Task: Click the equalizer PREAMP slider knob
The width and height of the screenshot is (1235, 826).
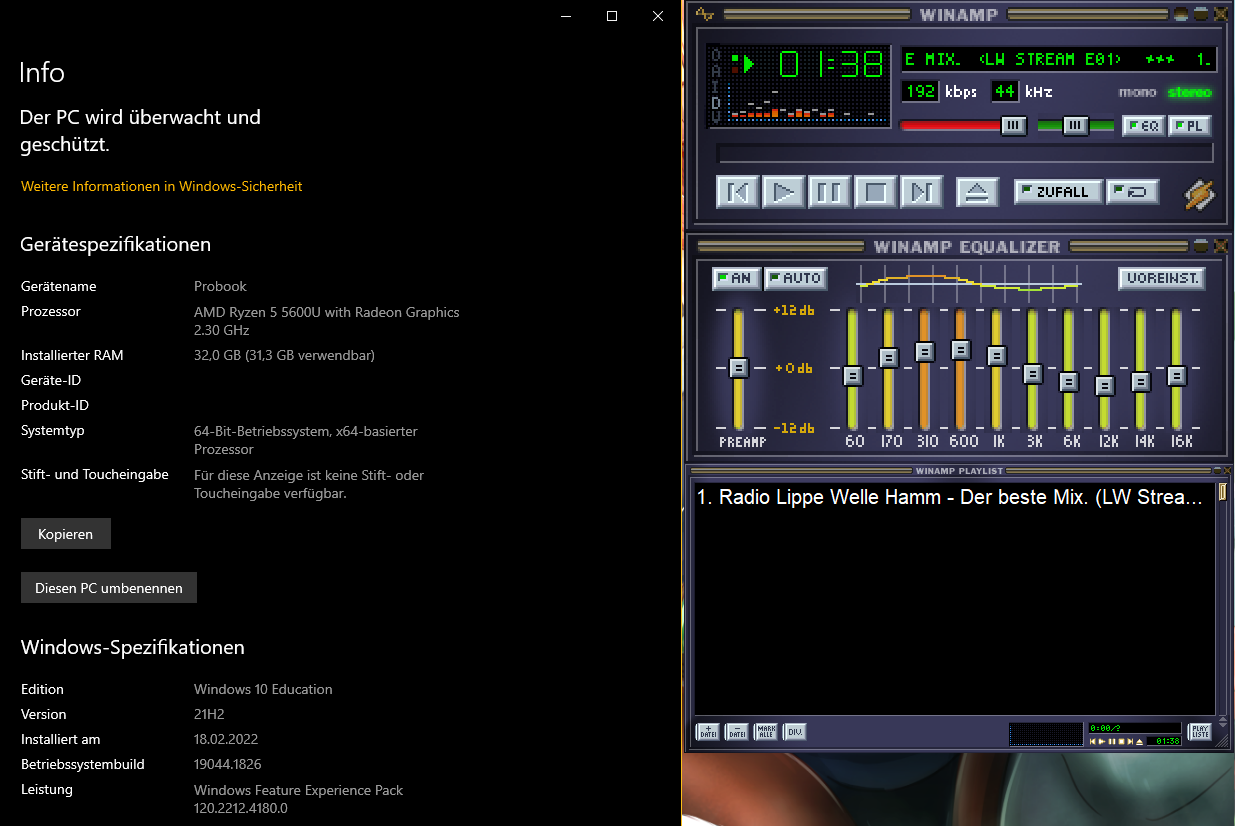Action: (738, 367)
